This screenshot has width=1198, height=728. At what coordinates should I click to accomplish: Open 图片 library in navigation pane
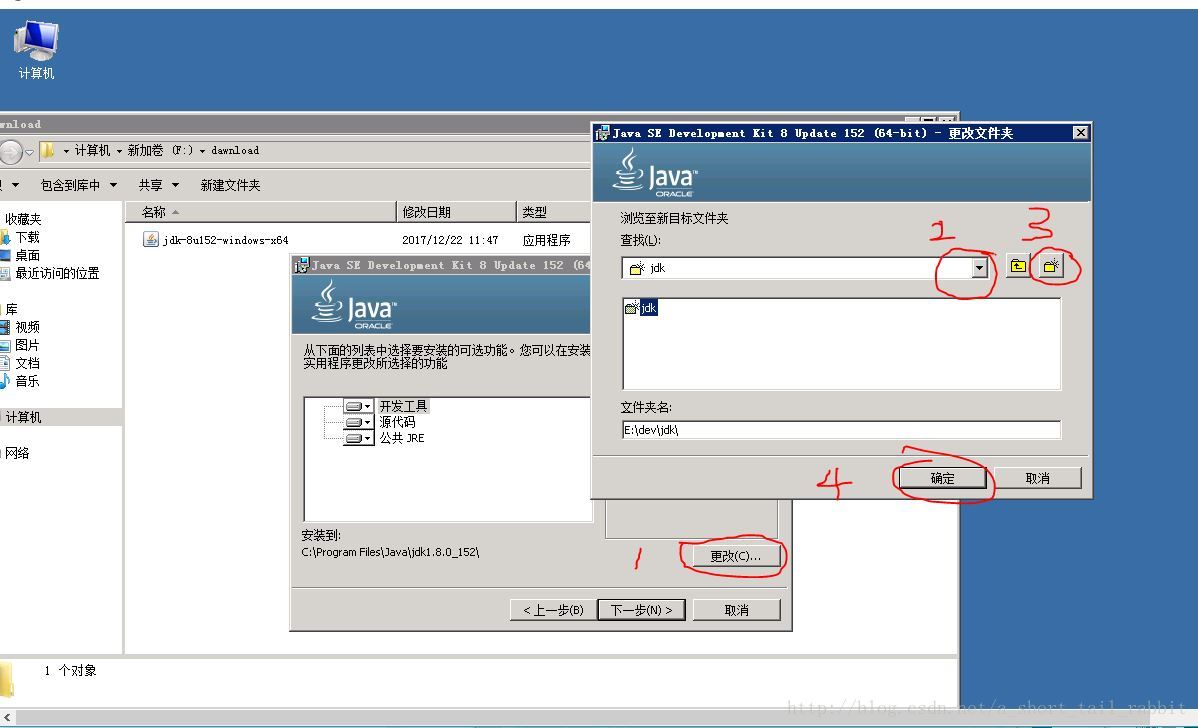pyautogui.click(x=28, y=345)
